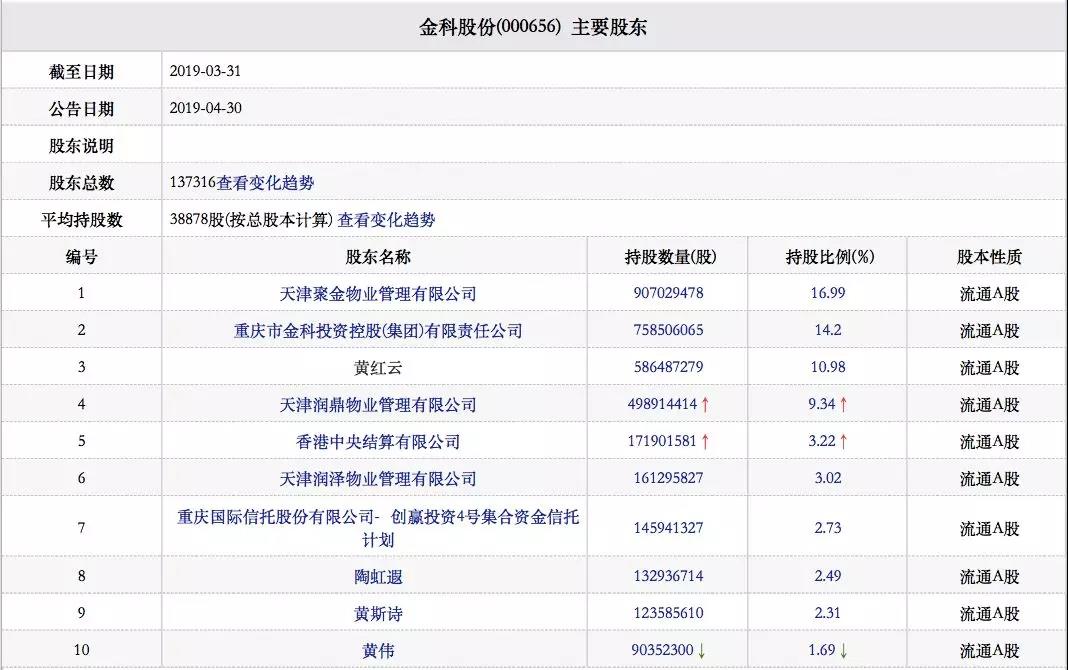The image size is (1068, 670).
Task: Select shares value 758506065
Action: pyautogui.click(x=668, y=330)
